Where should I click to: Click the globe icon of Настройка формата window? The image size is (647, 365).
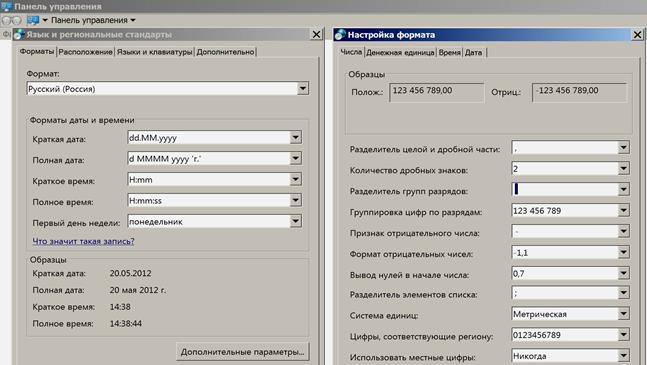click(340, 35)
